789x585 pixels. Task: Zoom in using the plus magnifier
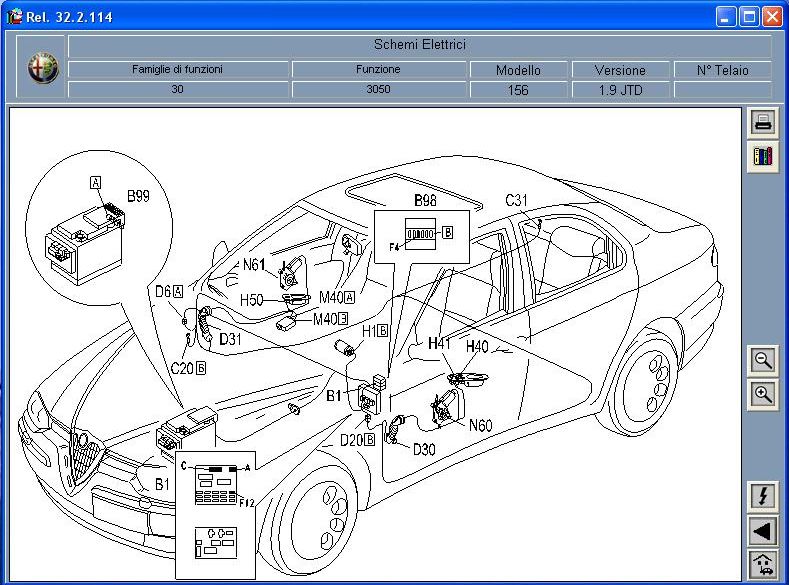pos(763,394)
